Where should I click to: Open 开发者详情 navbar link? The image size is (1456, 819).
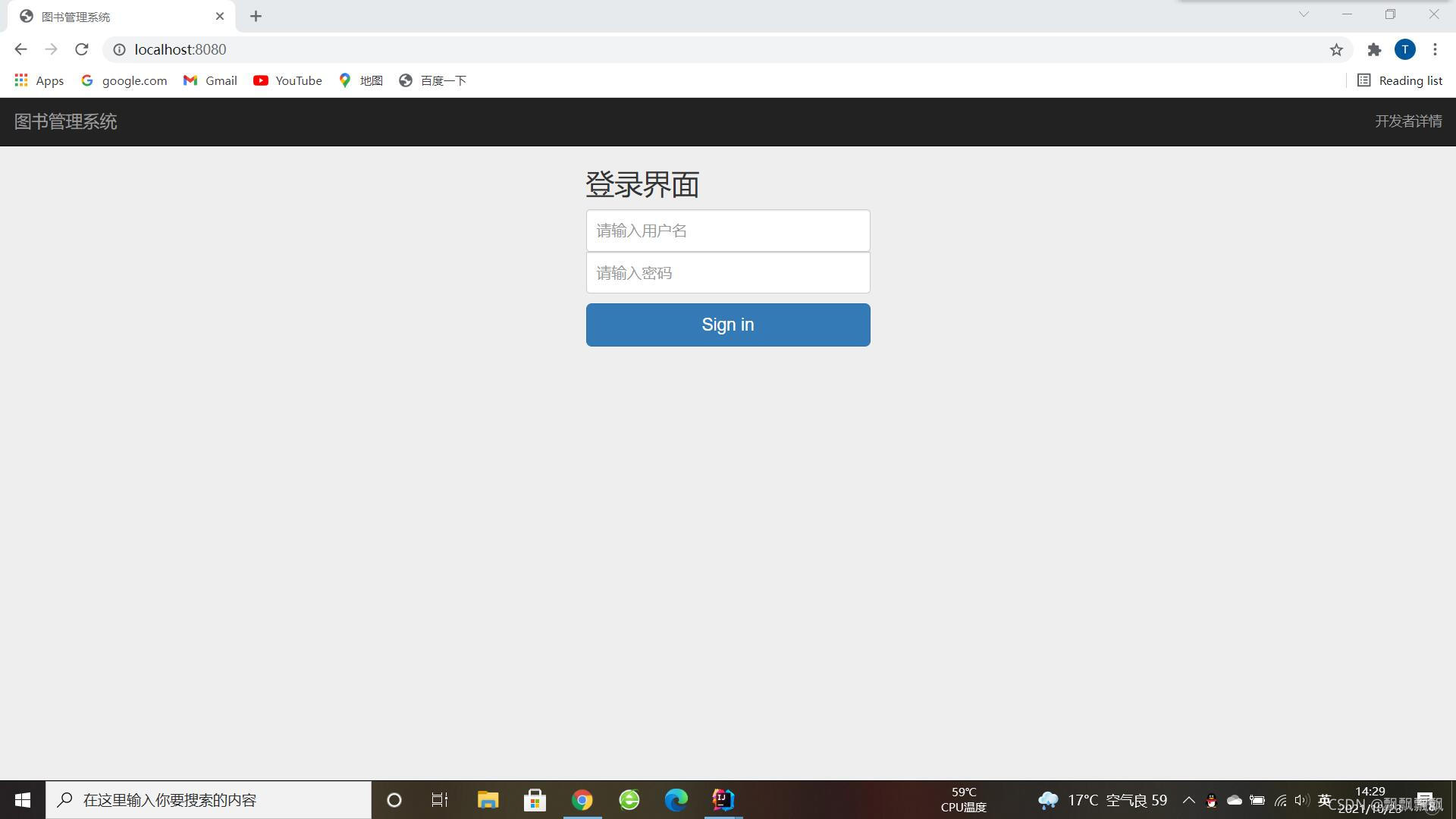[x=1408, y=121]
